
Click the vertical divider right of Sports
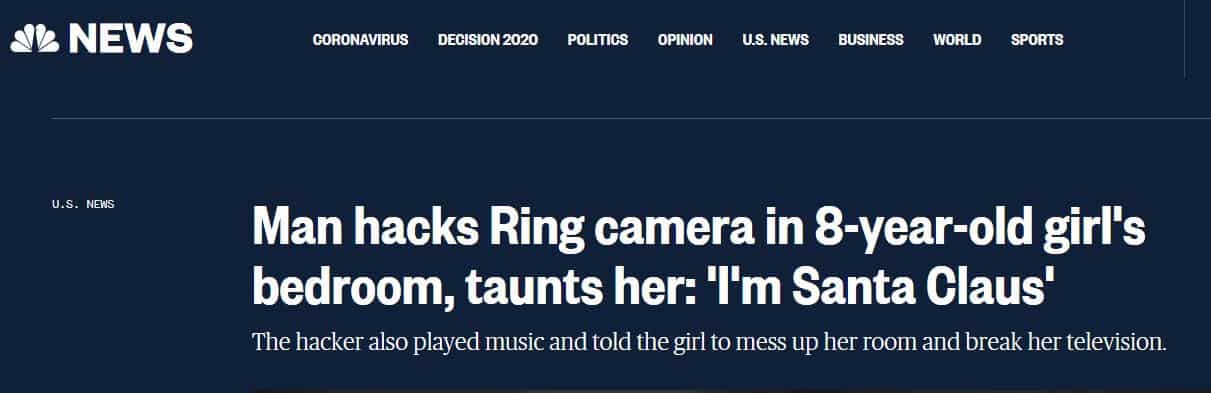pyautogui.click(x=1184, y=38)
